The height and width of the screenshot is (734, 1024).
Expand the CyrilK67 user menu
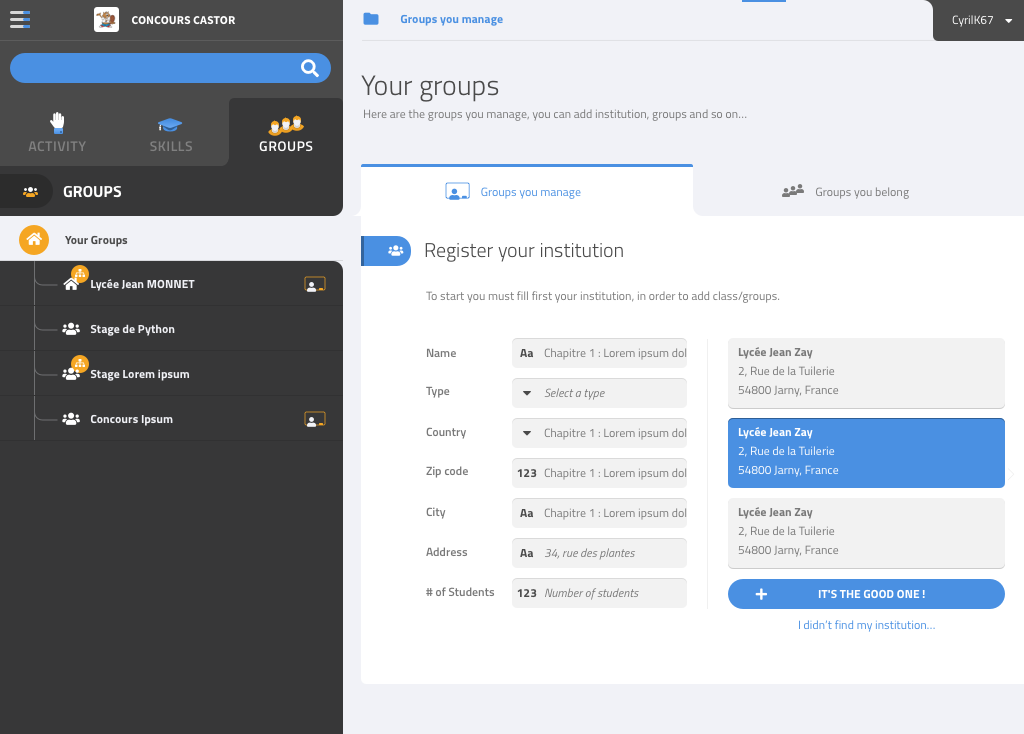click(978, 20)
